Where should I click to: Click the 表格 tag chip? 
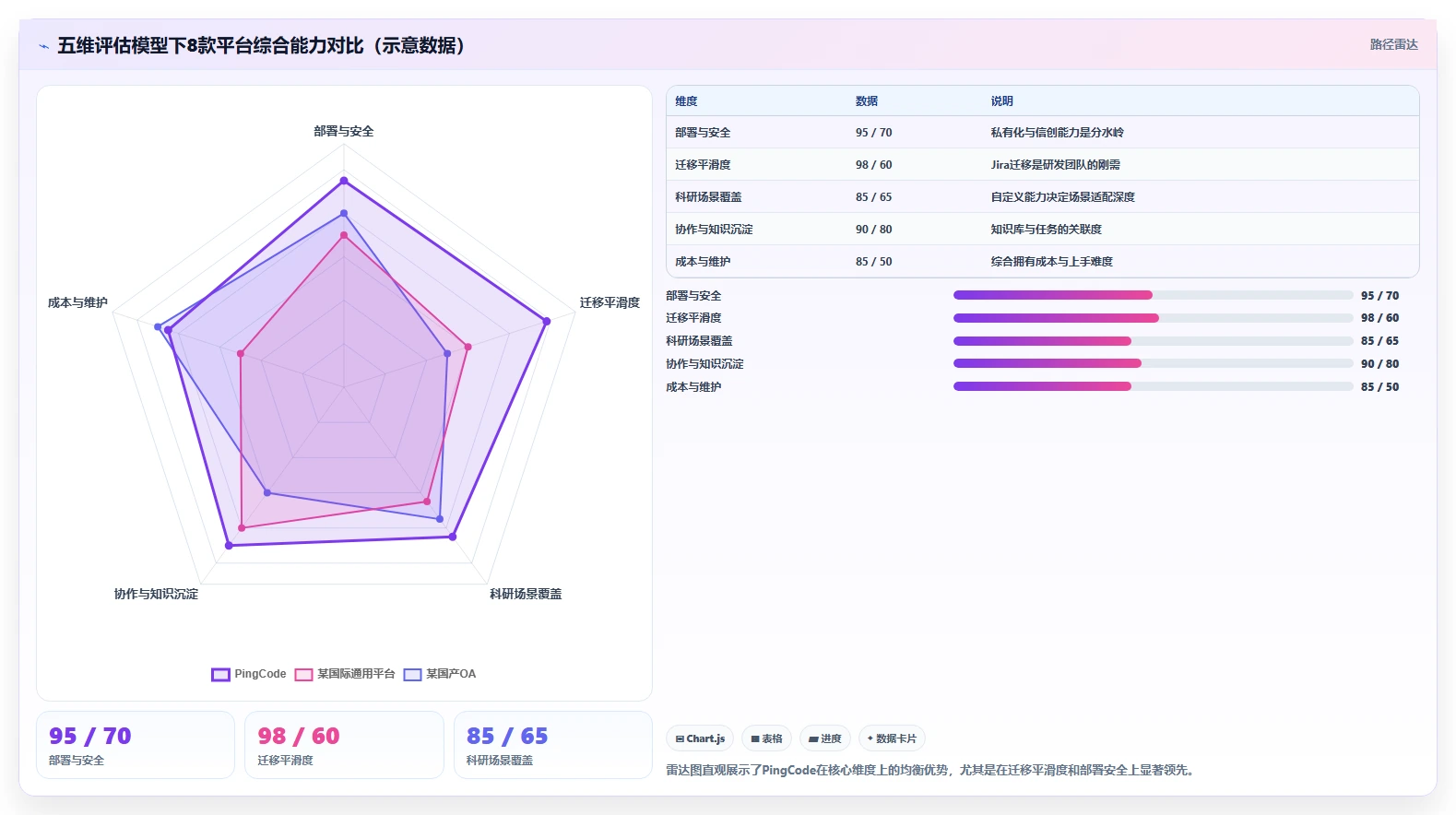tap(766, 738)
